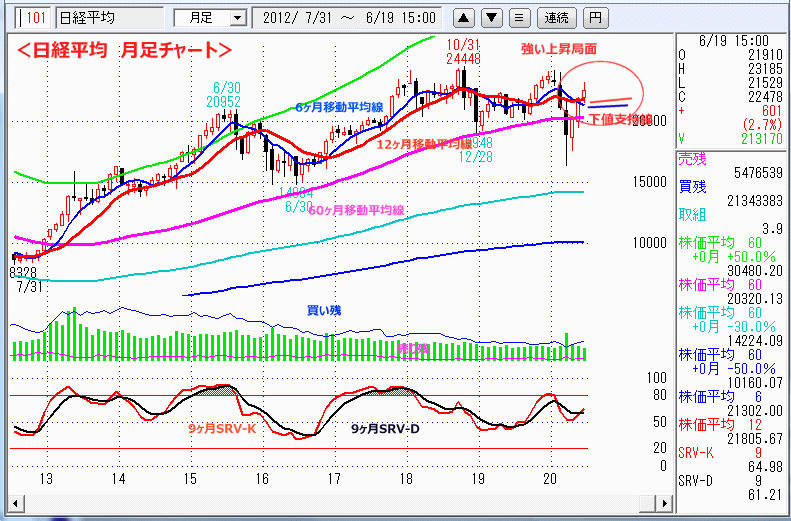Click the date range 2012/7/31～6/19 display

(349, 18)
